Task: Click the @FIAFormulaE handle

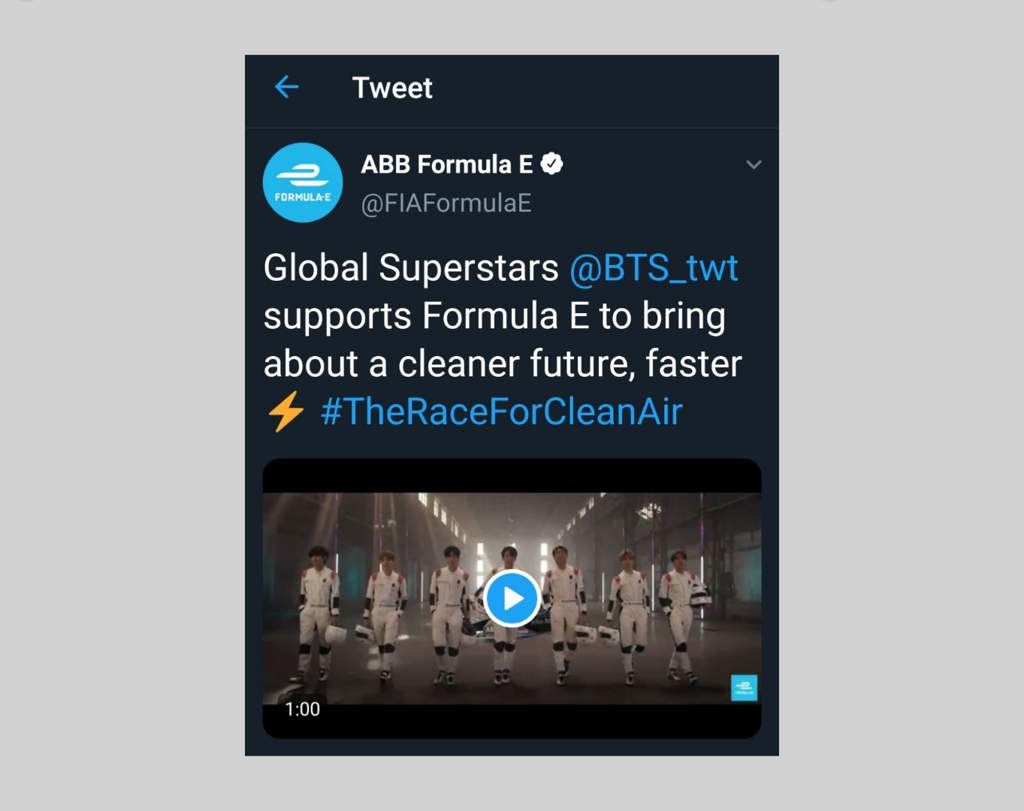Action: (446, 203)
